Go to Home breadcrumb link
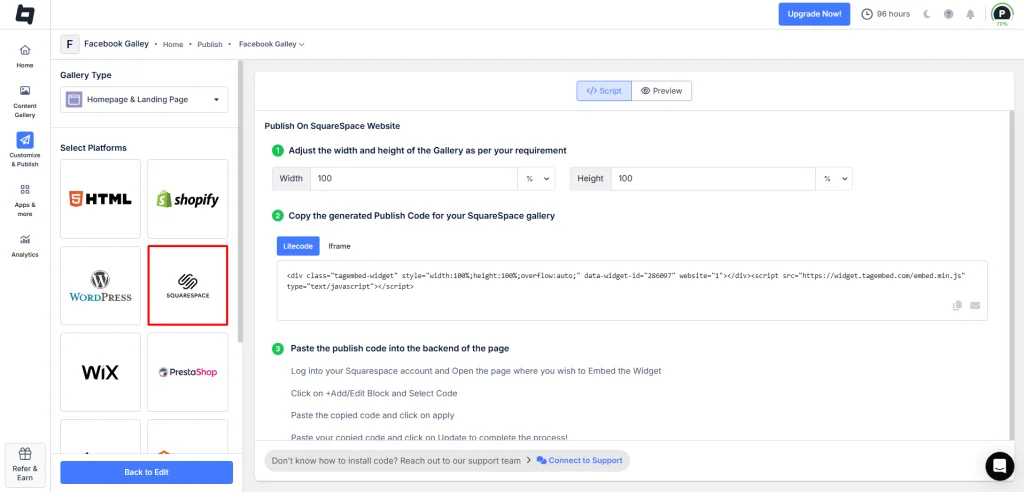Image resolution: width=1024 pixels, height=492 pixels. coord(173,44)
